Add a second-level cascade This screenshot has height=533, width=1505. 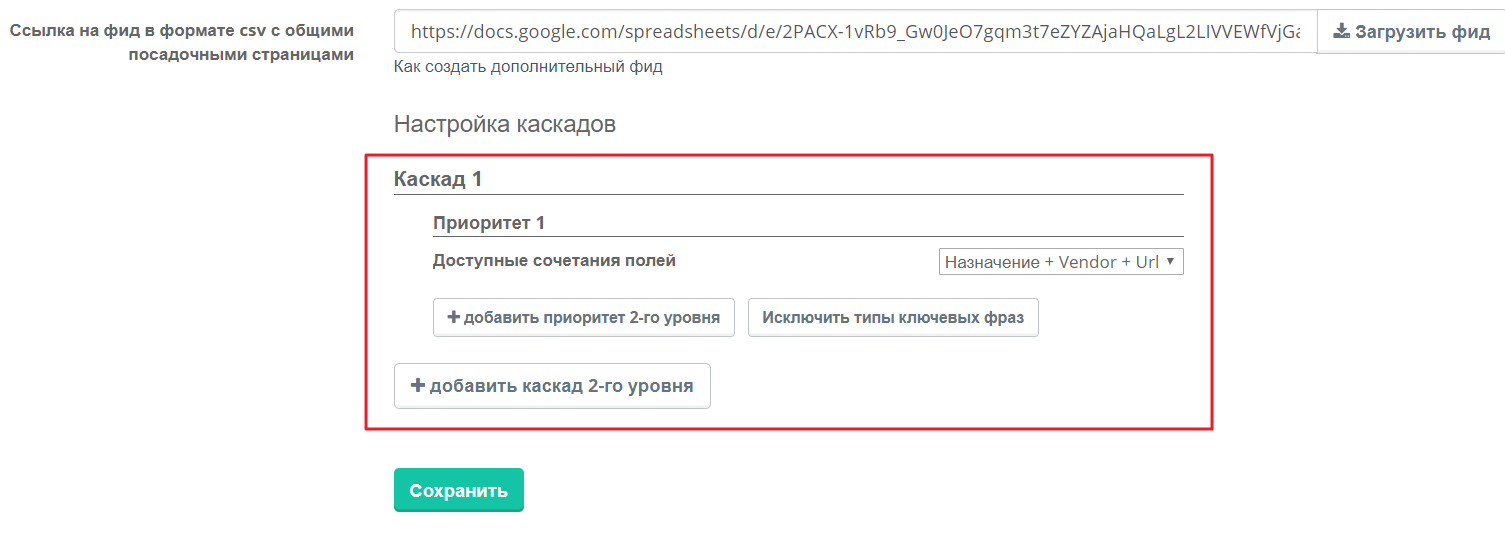tap(552, 386)
